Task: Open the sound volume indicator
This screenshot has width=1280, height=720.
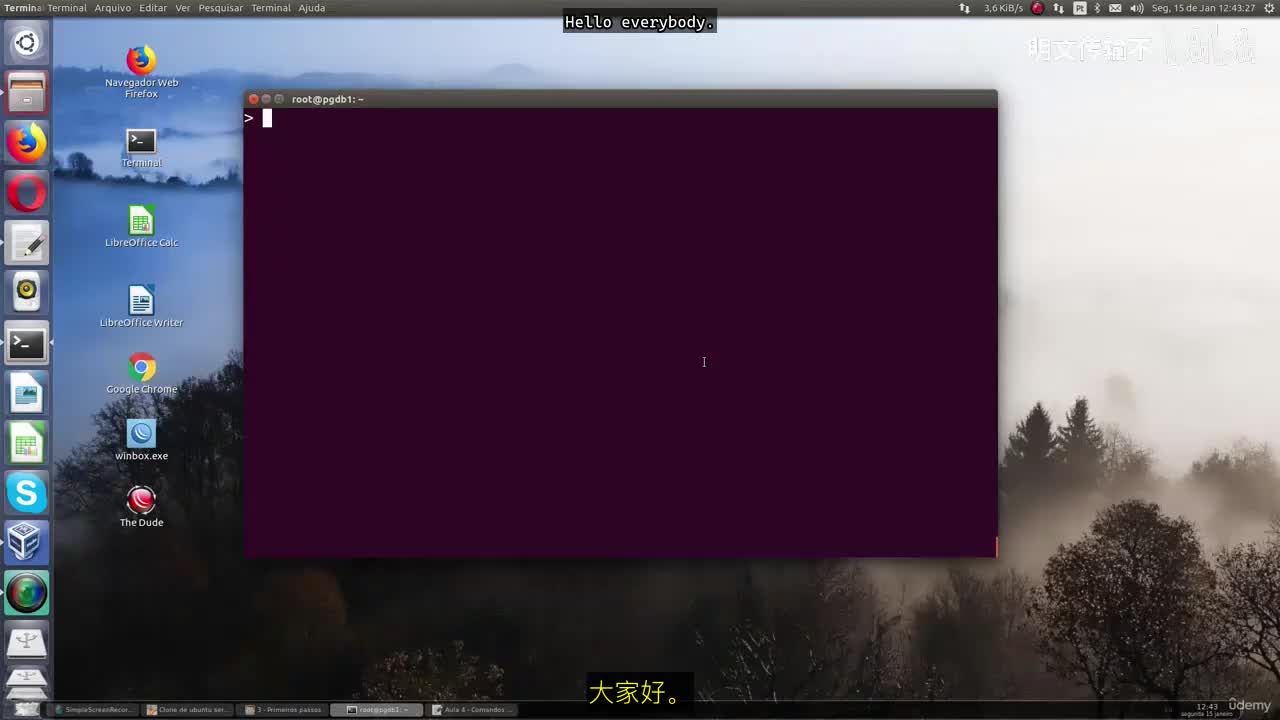Action: point(1137,8)
